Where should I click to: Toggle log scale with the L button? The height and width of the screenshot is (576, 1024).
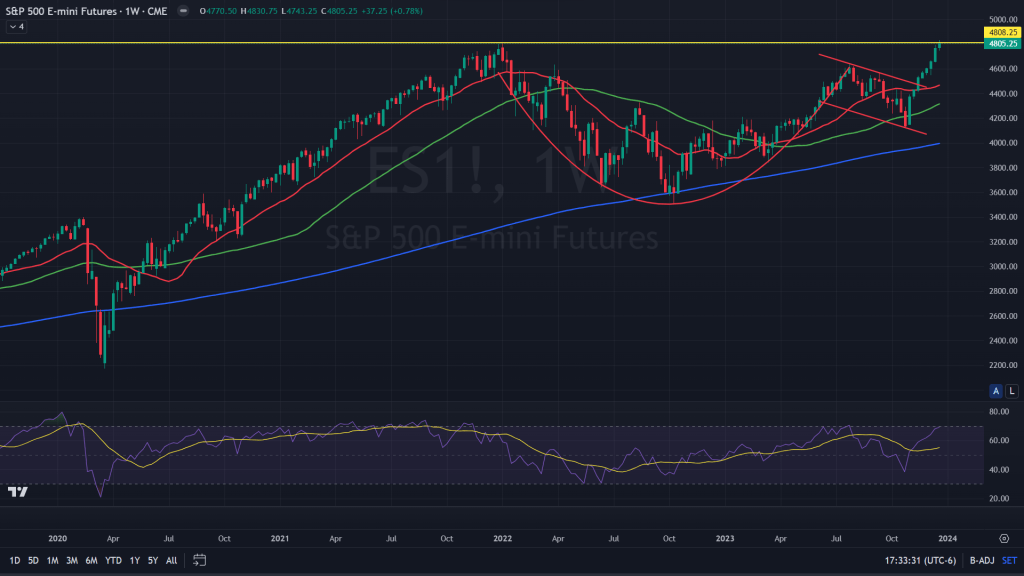point(1012,390)
